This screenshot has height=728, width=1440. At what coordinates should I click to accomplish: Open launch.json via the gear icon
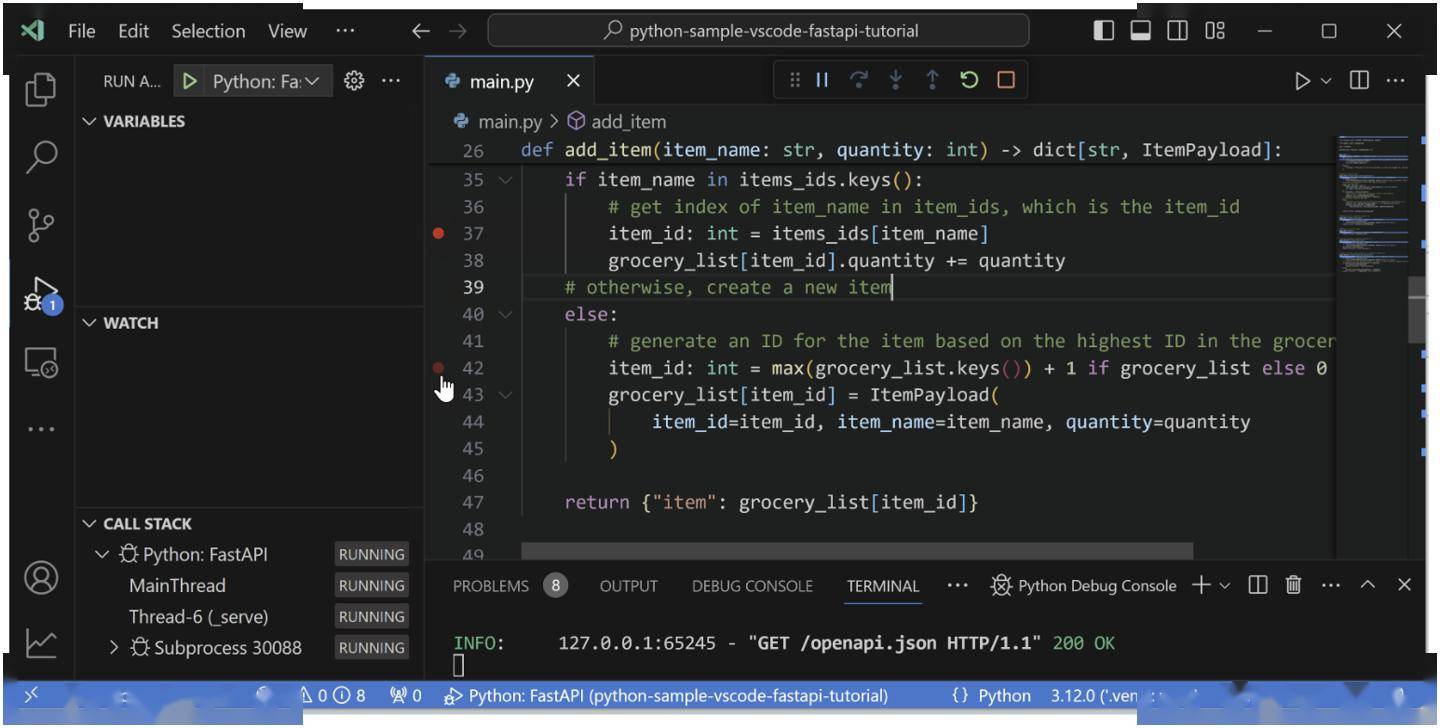[x=353, y=81]
